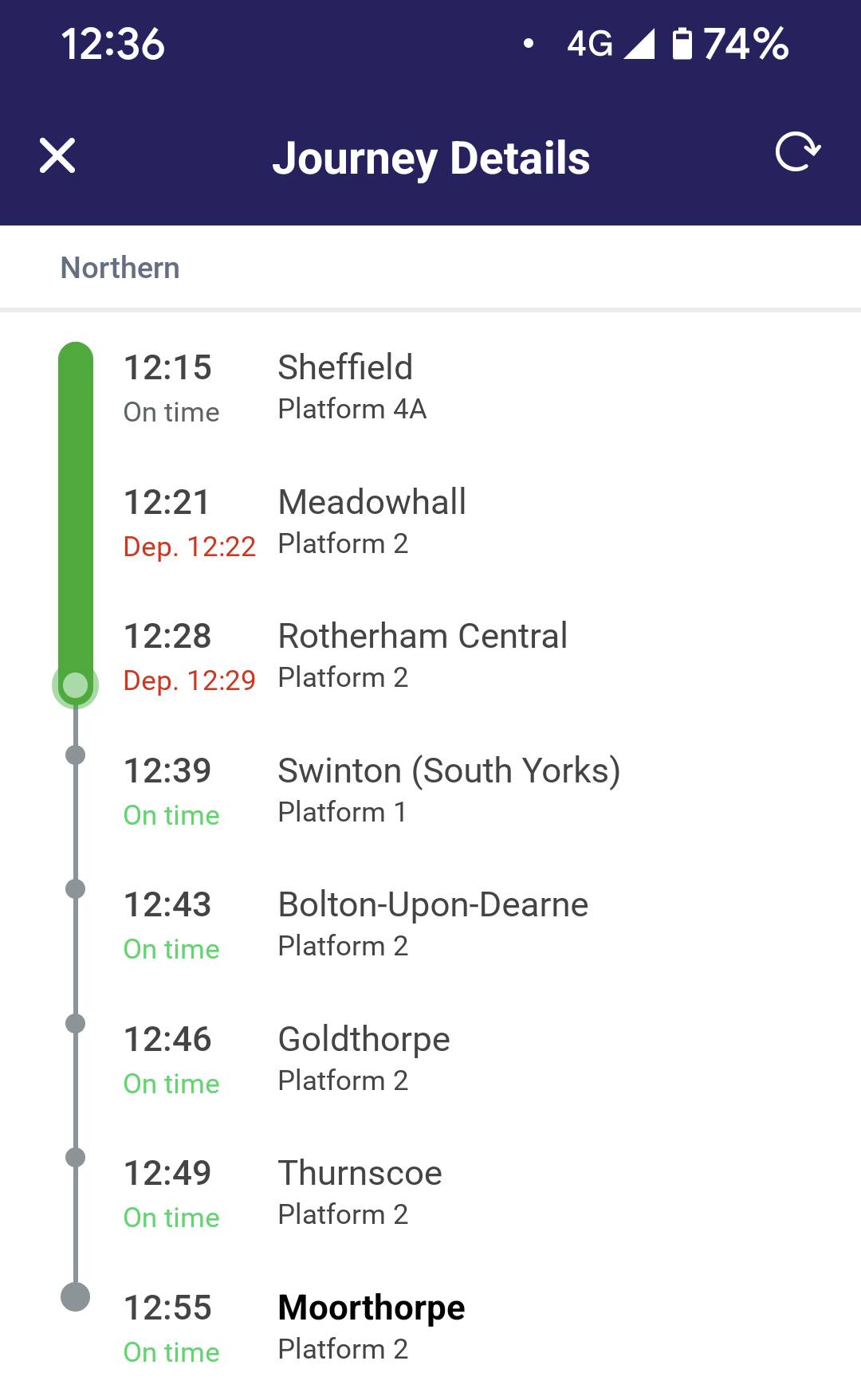Tap the Northern operator label
Viewport: 861px width, 1400px height.
tap(120, 269)
